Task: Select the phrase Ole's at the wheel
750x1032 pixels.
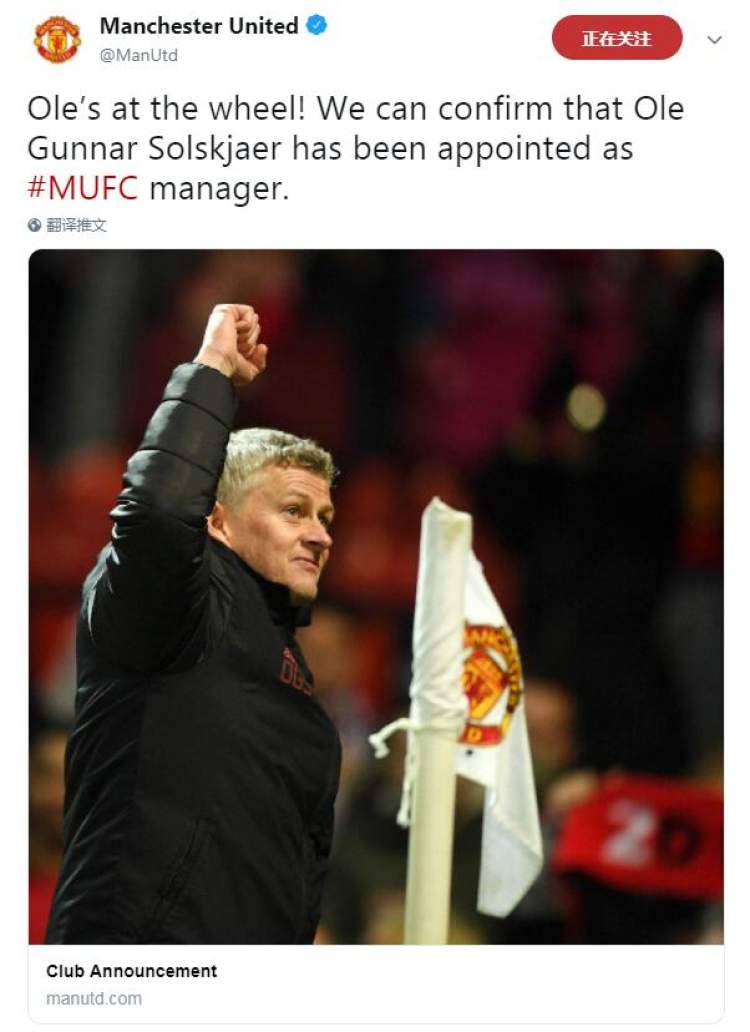Action: coord(166,109)
